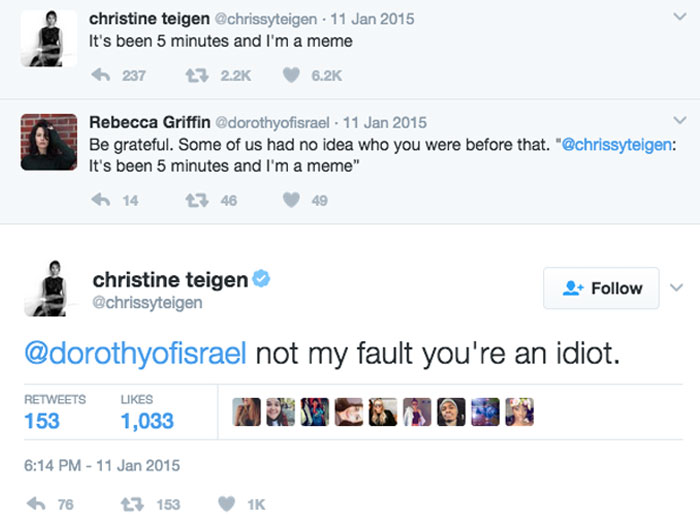The width and height of the screenshot is (700, 518).
Task: View the list of 1,033 likes
Action: [147, 420]
